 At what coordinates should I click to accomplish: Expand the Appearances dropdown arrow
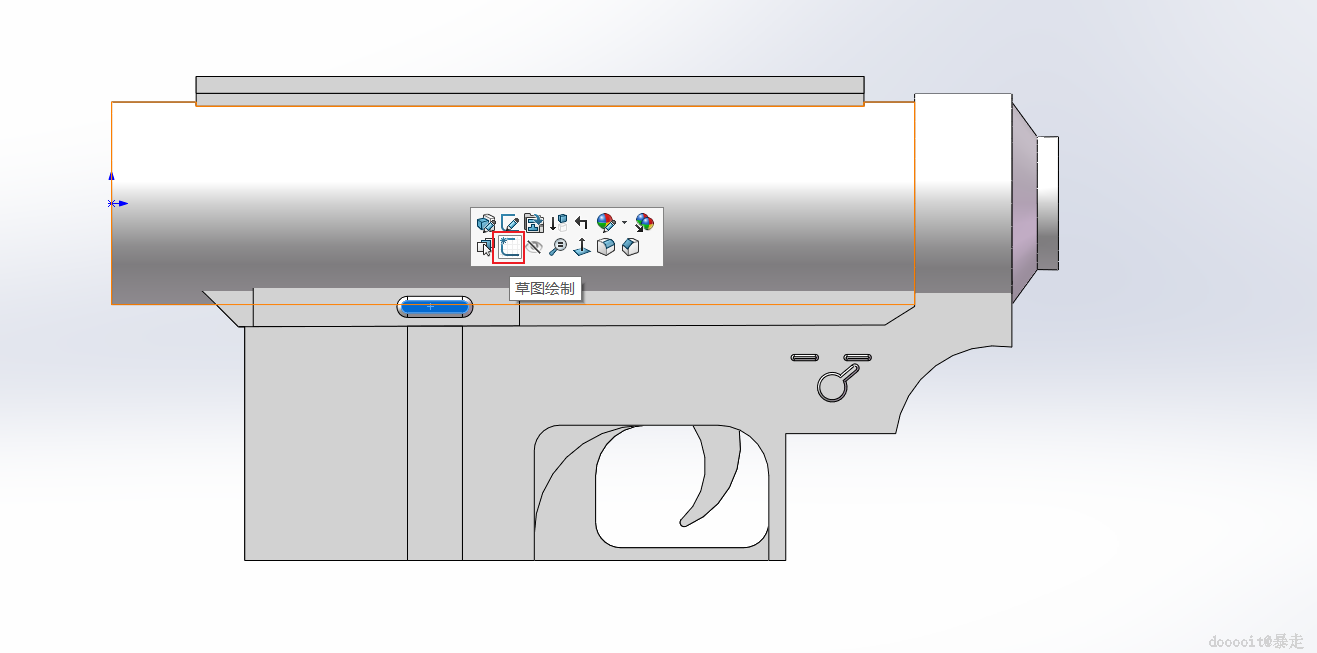tap(624, 222)
